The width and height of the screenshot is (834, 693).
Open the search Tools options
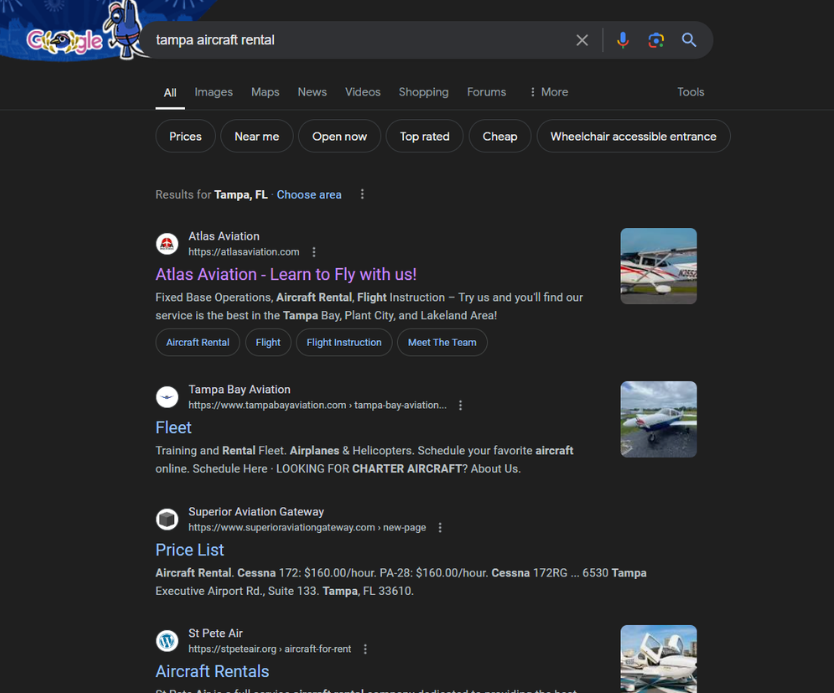tap(690, 92)
